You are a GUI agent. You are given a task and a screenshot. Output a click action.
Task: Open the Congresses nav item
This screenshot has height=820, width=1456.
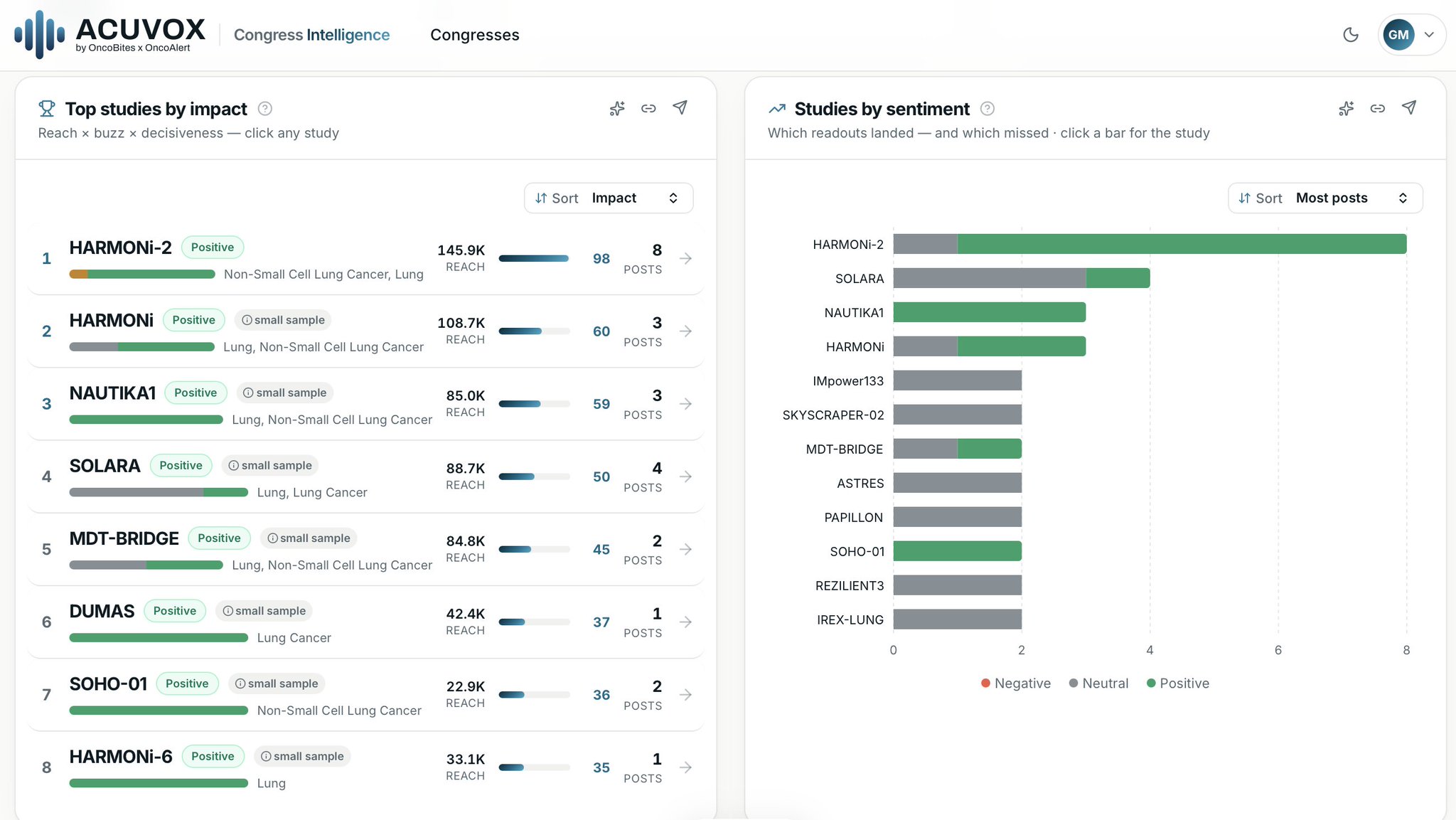(475, 35)
